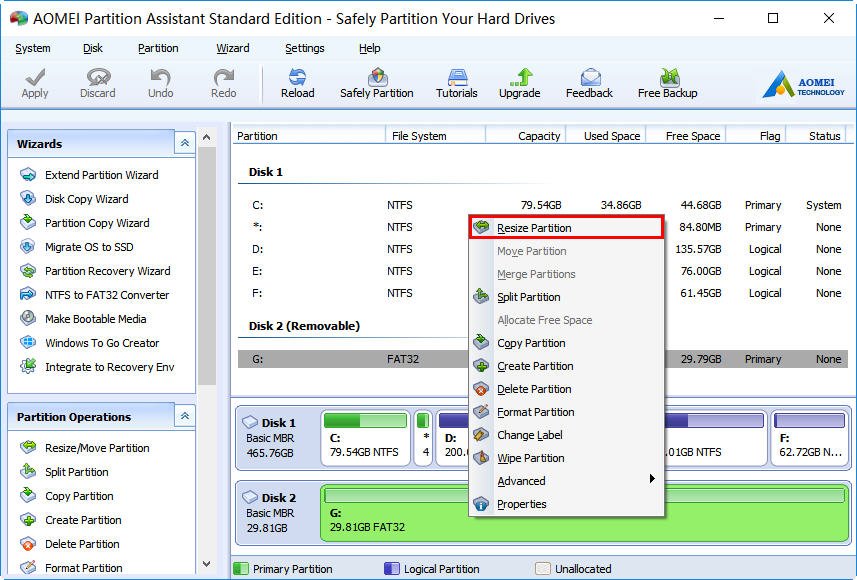This screenshot has width=857, height=580.
Task: Click the F: 62.72GB disk map block
Action: point(809,438)
